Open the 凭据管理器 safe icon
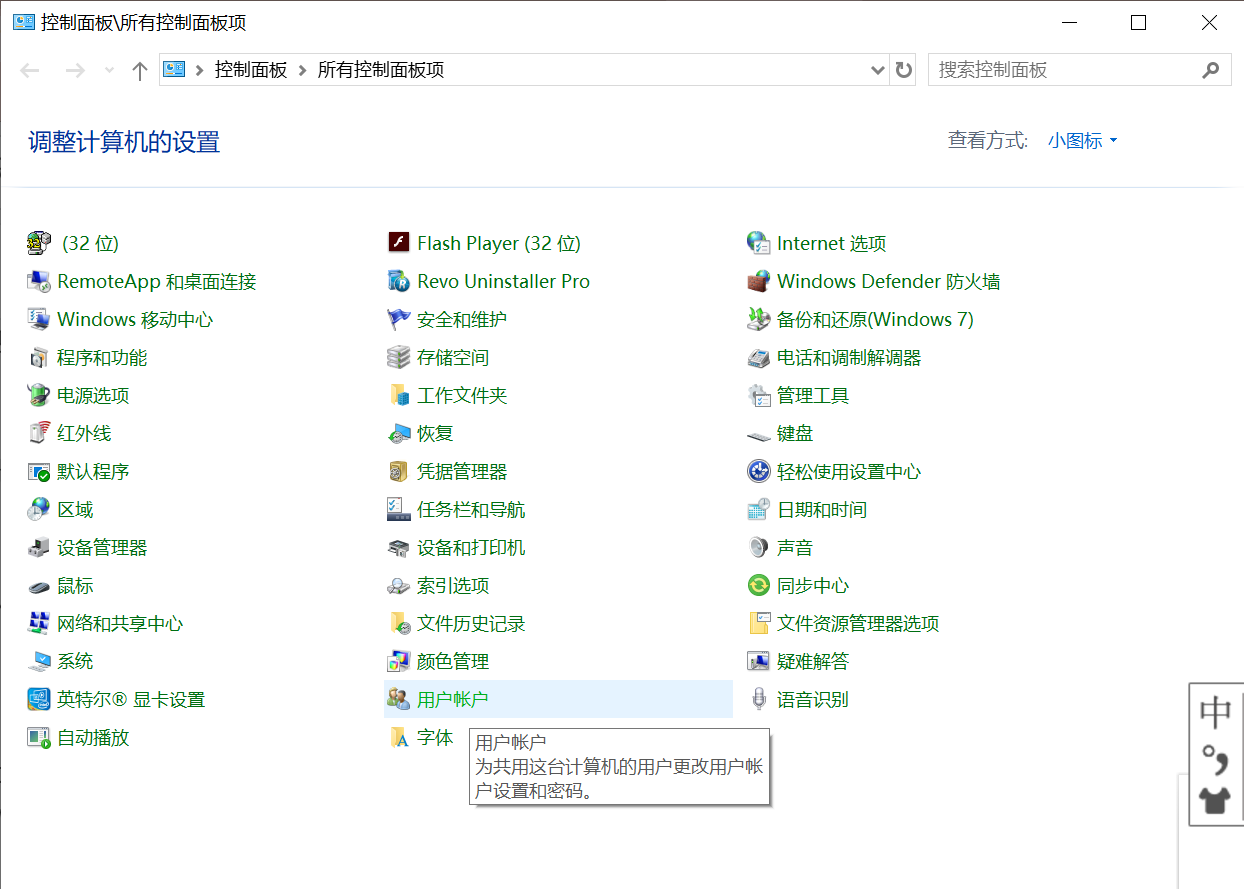Image resolution: width=1244 pixels, height=889 pixels. click(399, 471)
